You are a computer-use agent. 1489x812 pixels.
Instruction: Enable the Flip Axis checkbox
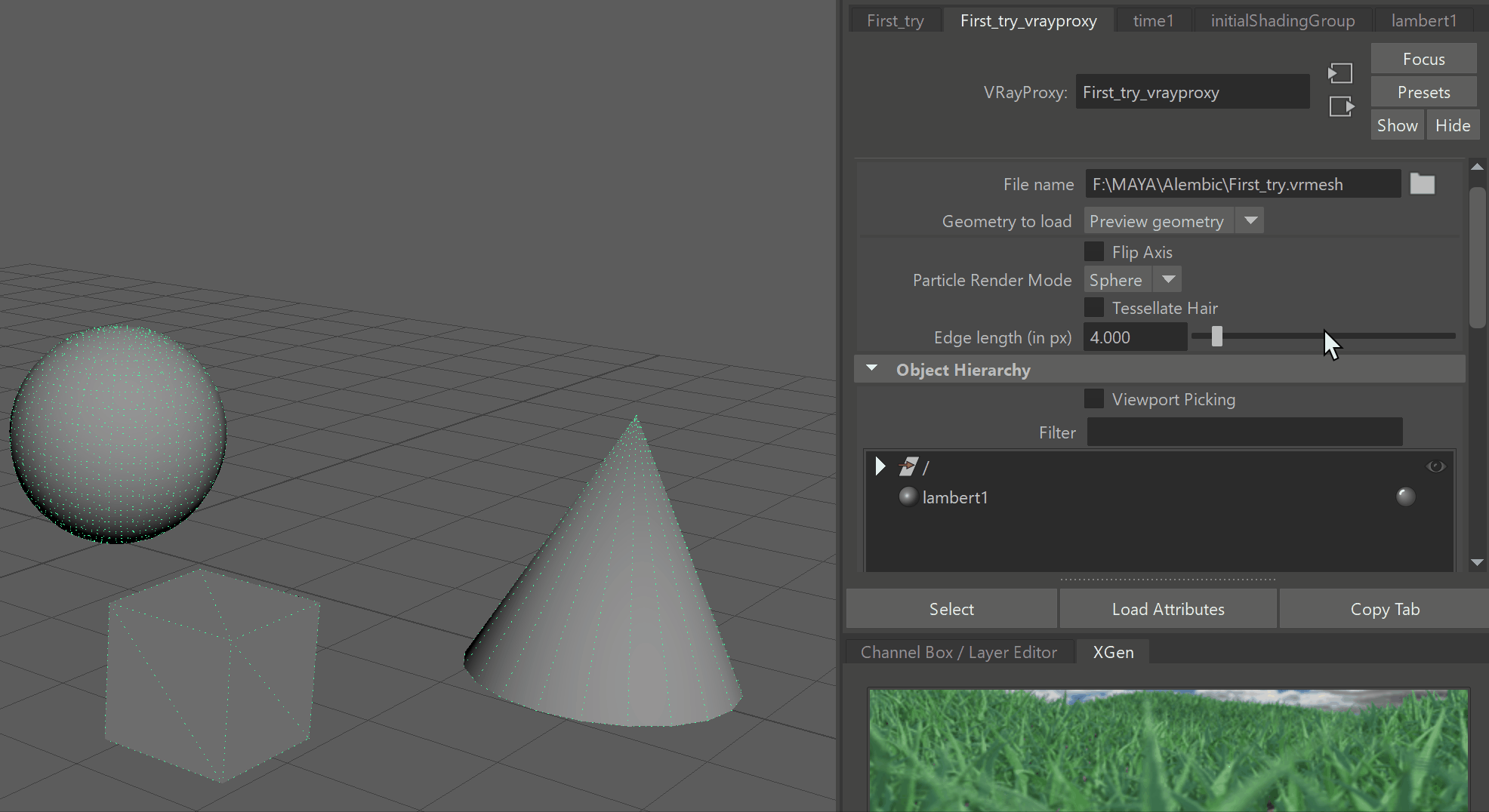[x=1094, y=251]
